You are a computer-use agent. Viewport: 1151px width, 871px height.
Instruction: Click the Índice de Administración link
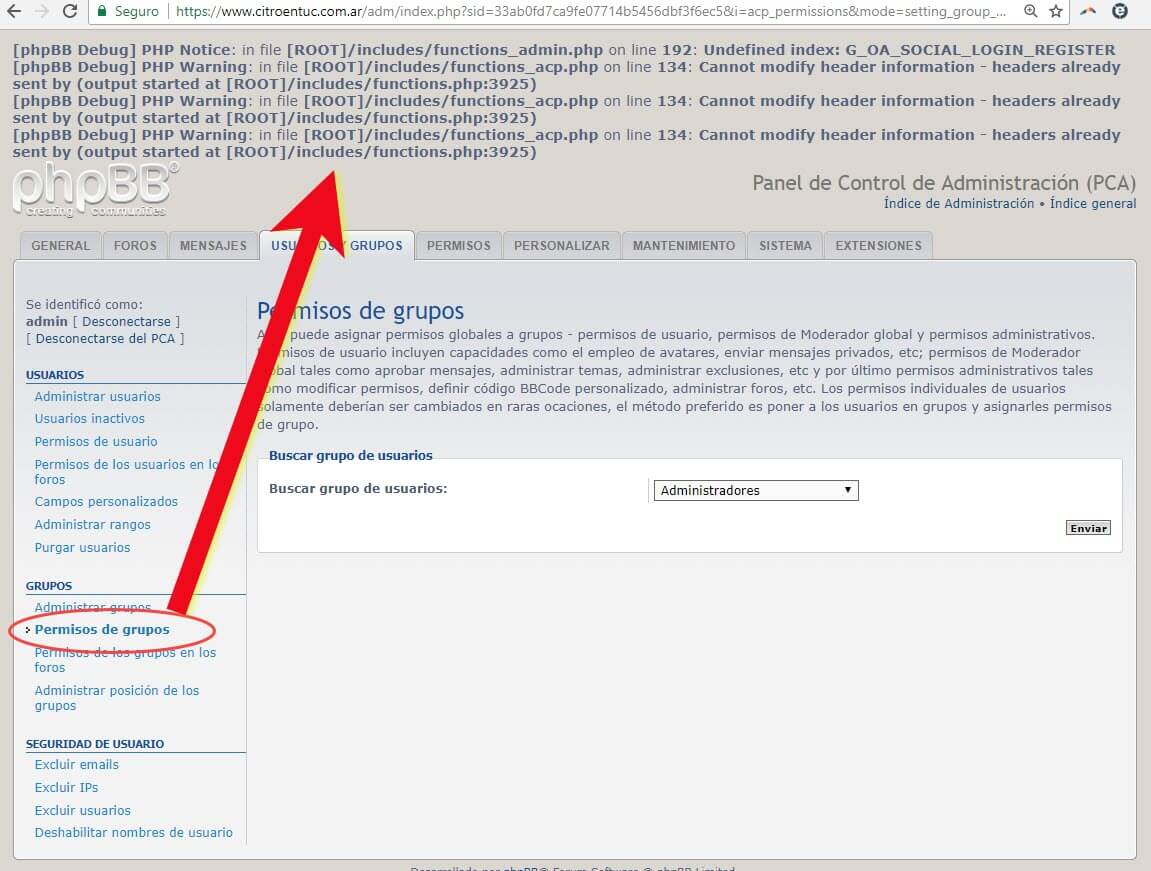click(x=958, y=203)
